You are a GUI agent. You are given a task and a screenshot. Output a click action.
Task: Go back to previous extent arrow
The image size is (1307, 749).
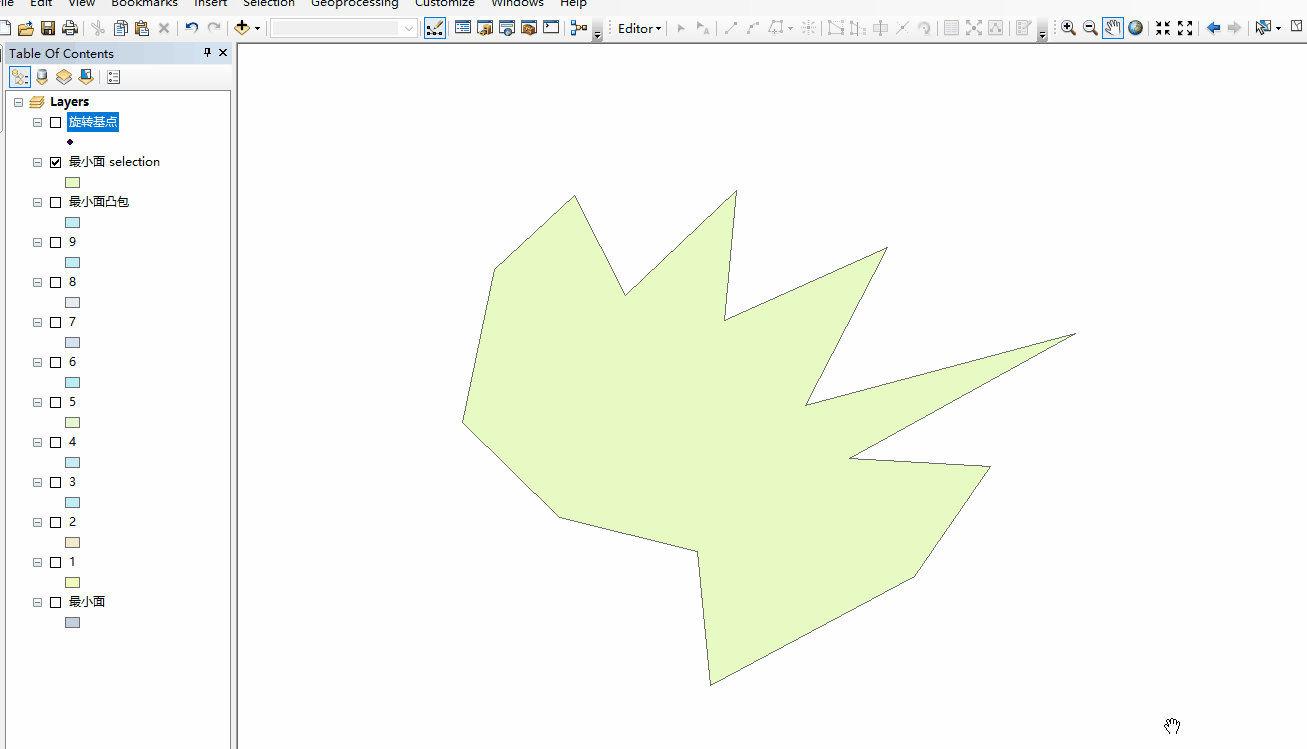(1214, 28)
